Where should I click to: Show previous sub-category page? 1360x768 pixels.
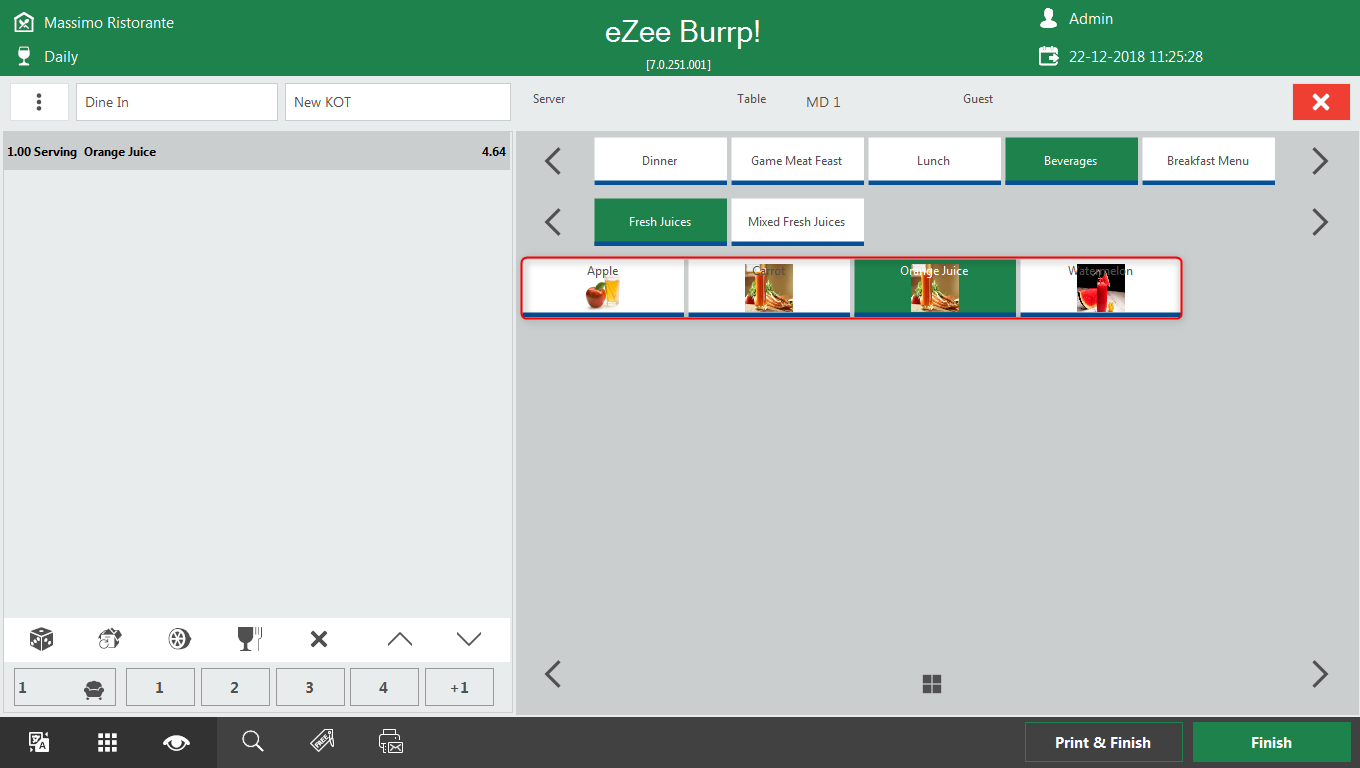[x=553, y=222]
